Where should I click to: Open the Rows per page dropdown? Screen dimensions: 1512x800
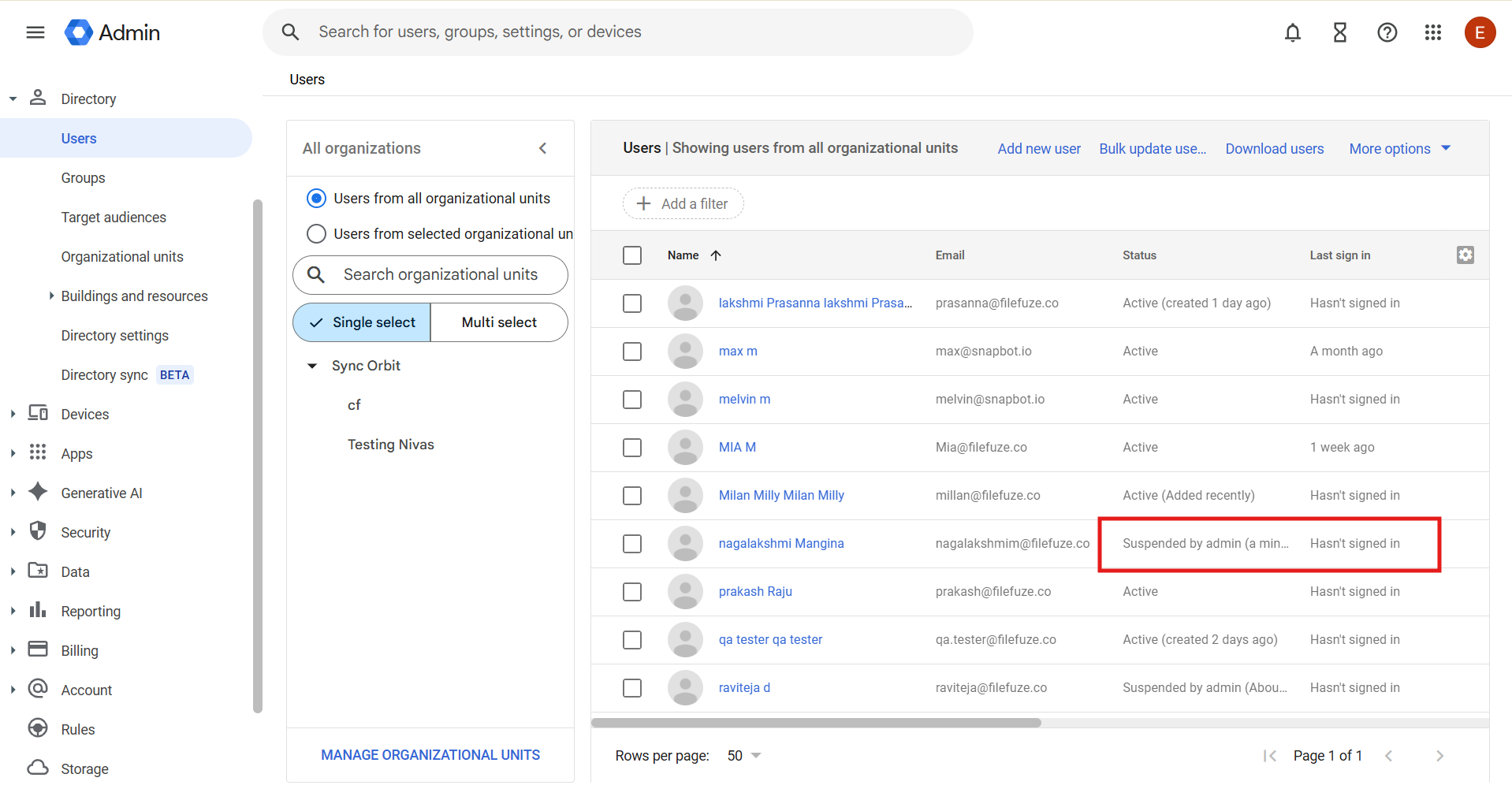[743, 756]
